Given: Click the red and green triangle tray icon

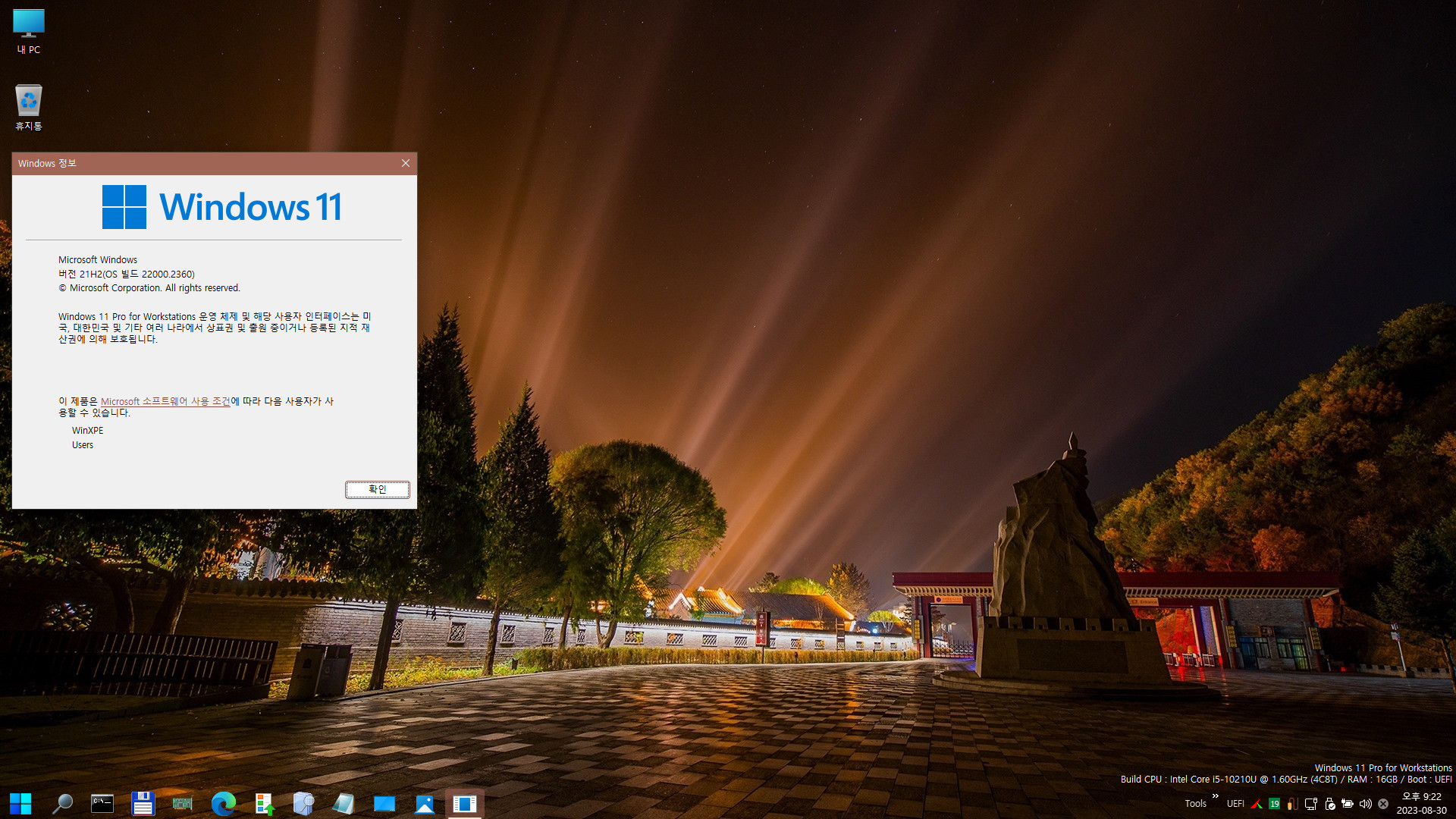Looking at the screenshot, I should point(1257,804).
